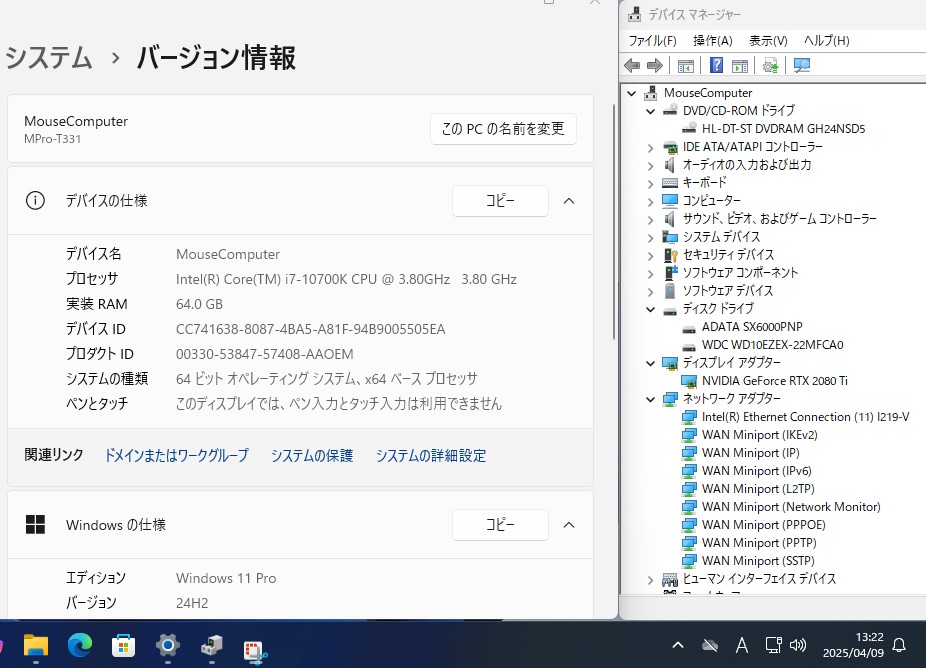926x668 pixels.
Task: Click the clock showing 13:22 2025/04/09
Action: click(x=853, y=645)
